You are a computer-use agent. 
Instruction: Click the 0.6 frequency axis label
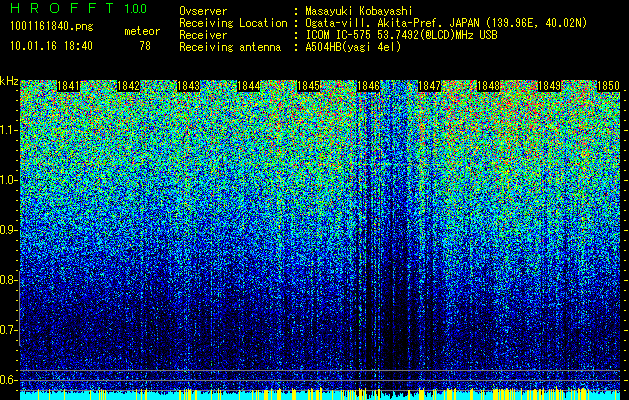pyautogui.click(x=7, y=380)
